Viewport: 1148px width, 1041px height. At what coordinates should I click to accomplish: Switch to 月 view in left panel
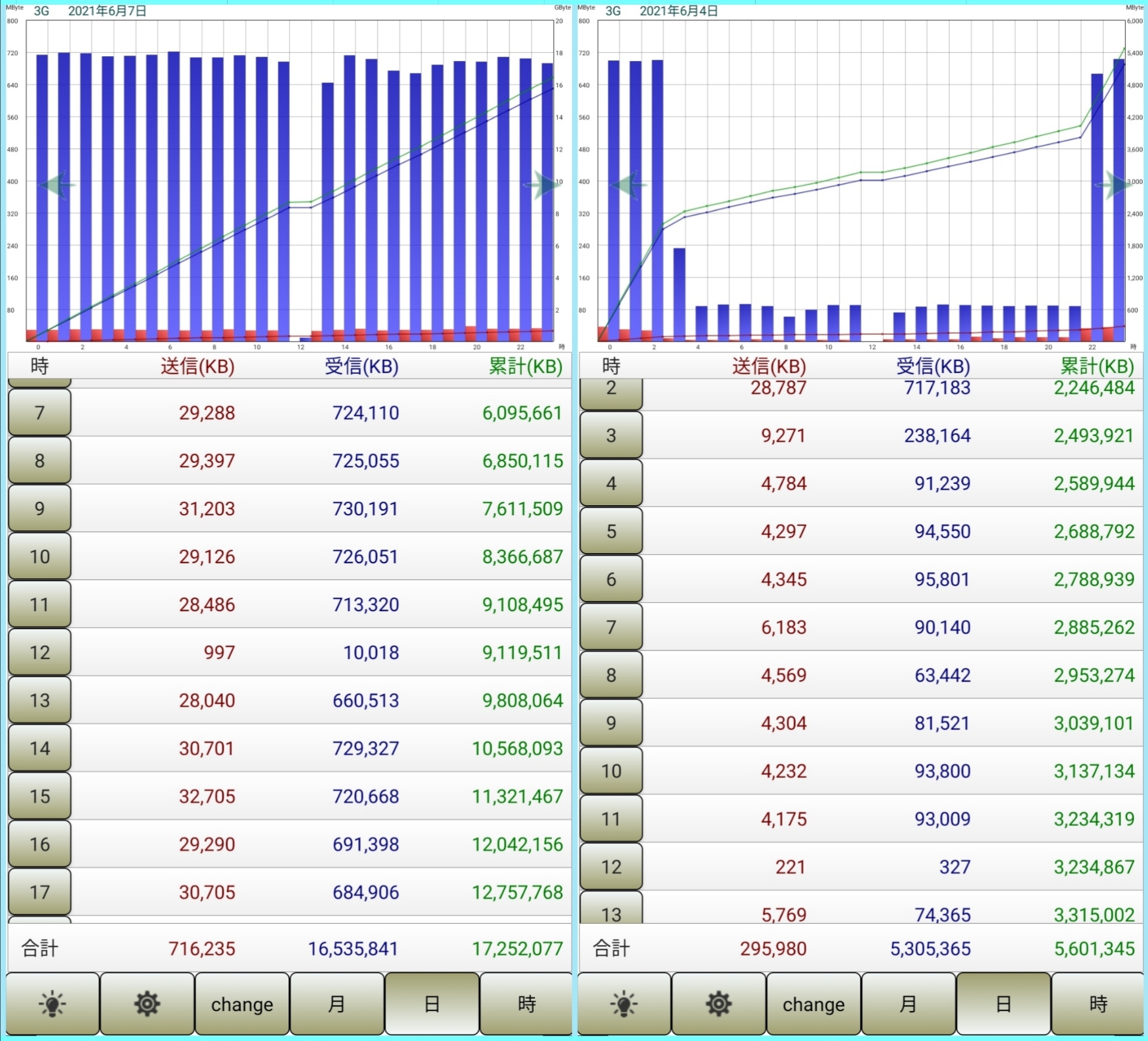[x=337, y=1004]
